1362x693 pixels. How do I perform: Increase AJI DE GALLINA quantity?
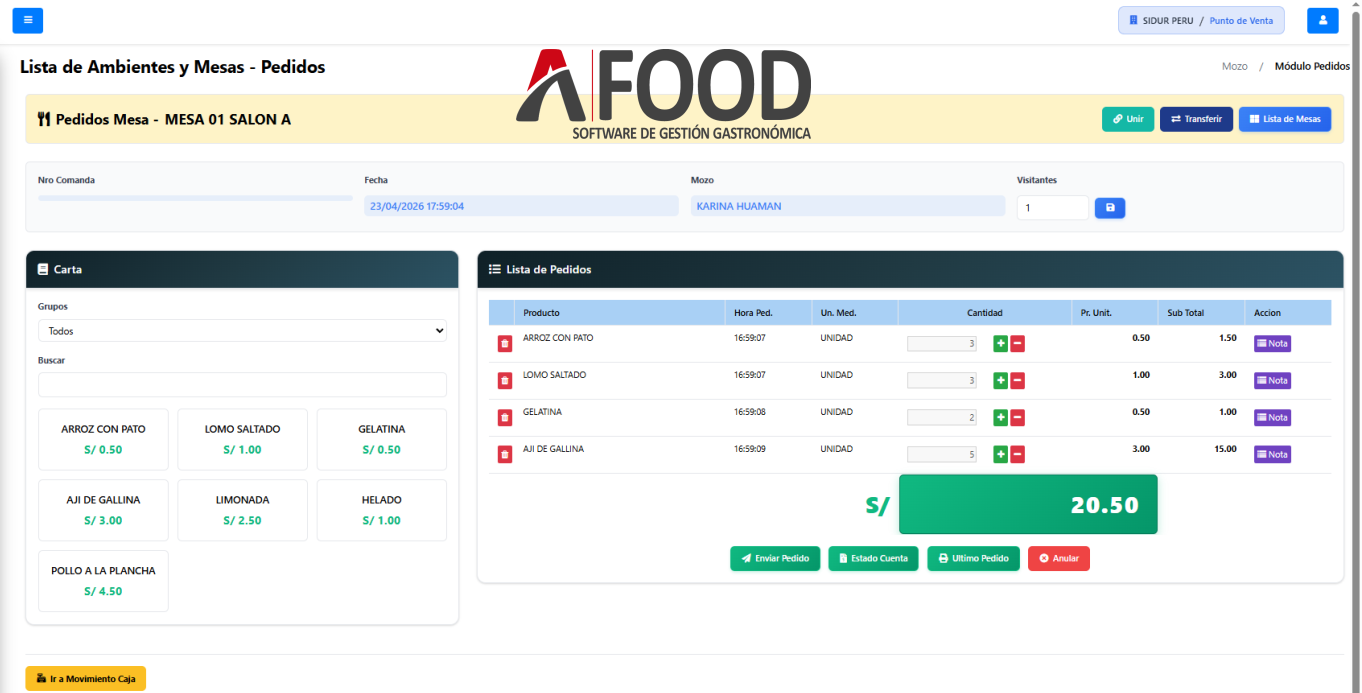pyautogui.click(x=1000, y=455)
